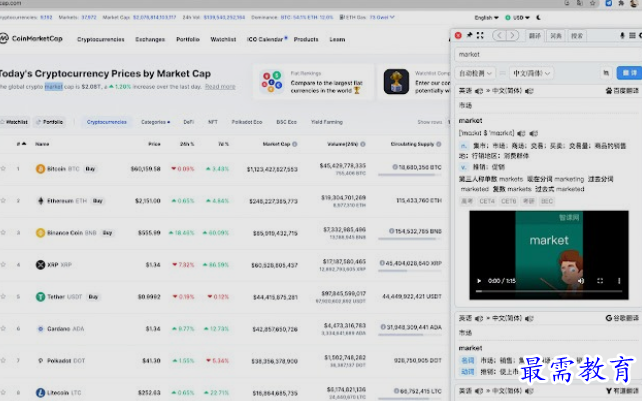
Task: Click Market Cap column info icon
Action: [x=294, y=144]
